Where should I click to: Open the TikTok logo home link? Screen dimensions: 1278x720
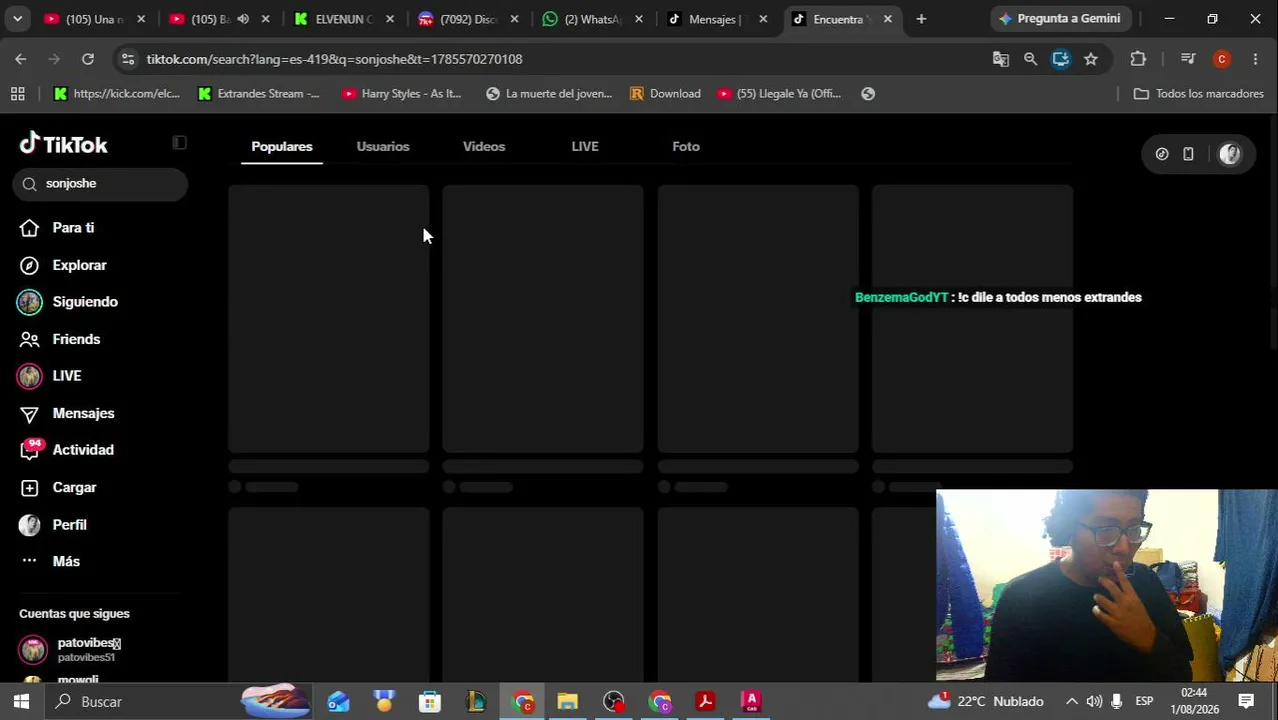[63, 145]
